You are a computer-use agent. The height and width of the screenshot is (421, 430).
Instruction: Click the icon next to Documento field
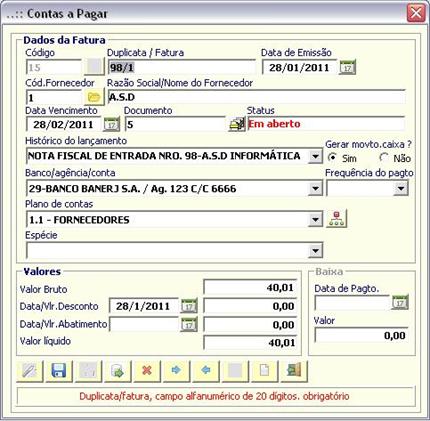237,124
